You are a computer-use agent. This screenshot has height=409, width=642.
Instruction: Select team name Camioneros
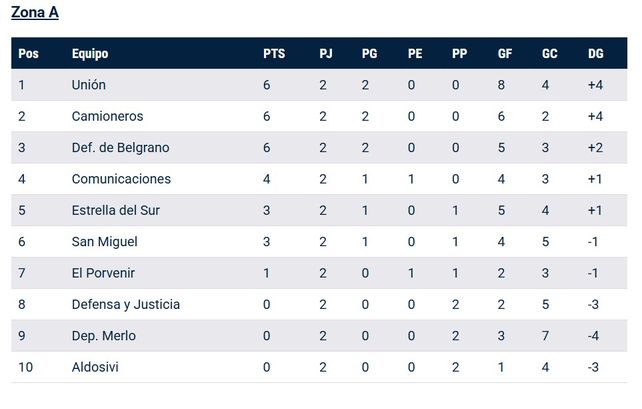click(x=107, y=116)
